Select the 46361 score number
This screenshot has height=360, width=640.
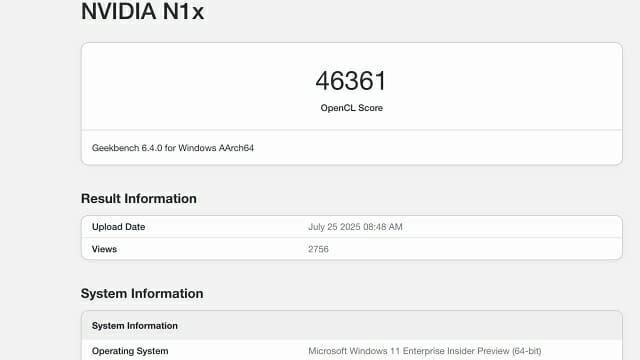click(x=351, y=80)
